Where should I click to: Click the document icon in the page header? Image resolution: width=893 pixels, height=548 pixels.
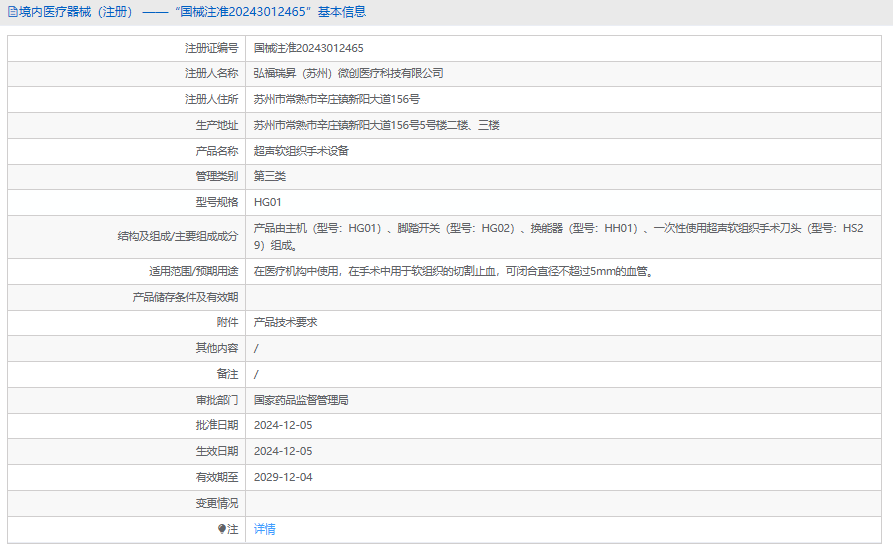[13, 12]
